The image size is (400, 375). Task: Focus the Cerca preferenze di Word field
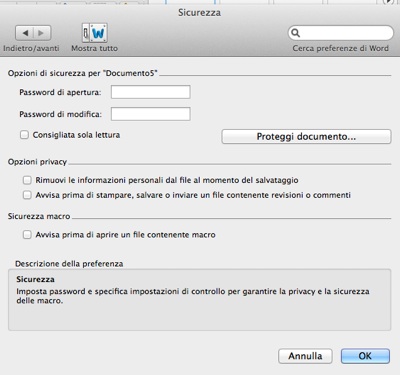click(x=341, y=33)
